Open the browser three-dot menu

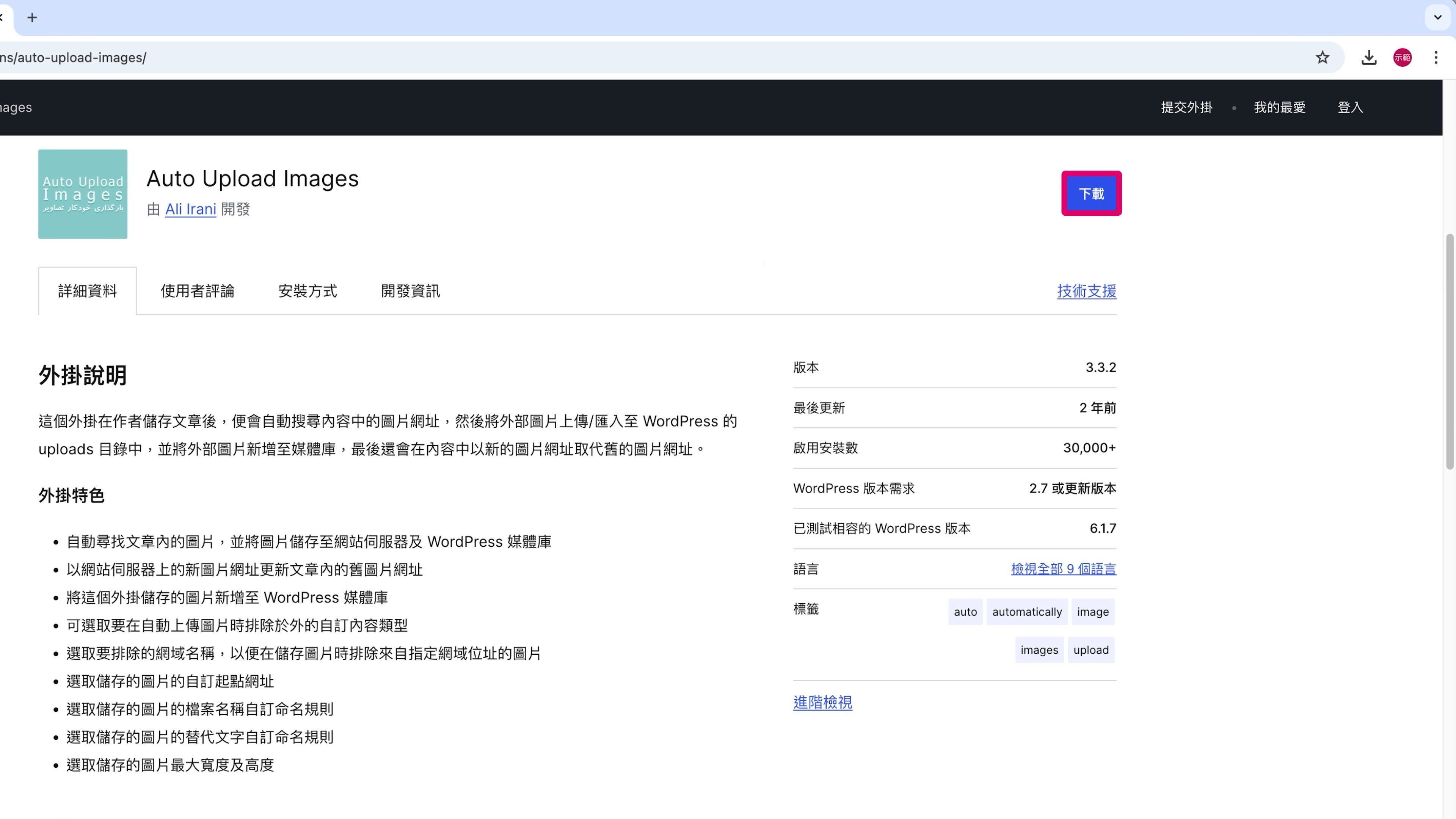[x=1436, y=57]
